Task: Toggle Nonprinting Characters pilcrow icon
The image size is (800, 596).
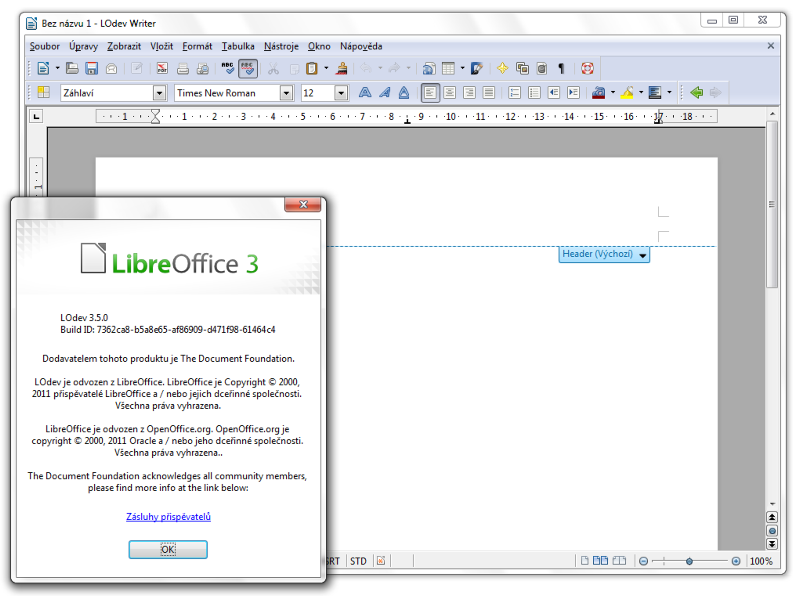Action: pos(561,68)
